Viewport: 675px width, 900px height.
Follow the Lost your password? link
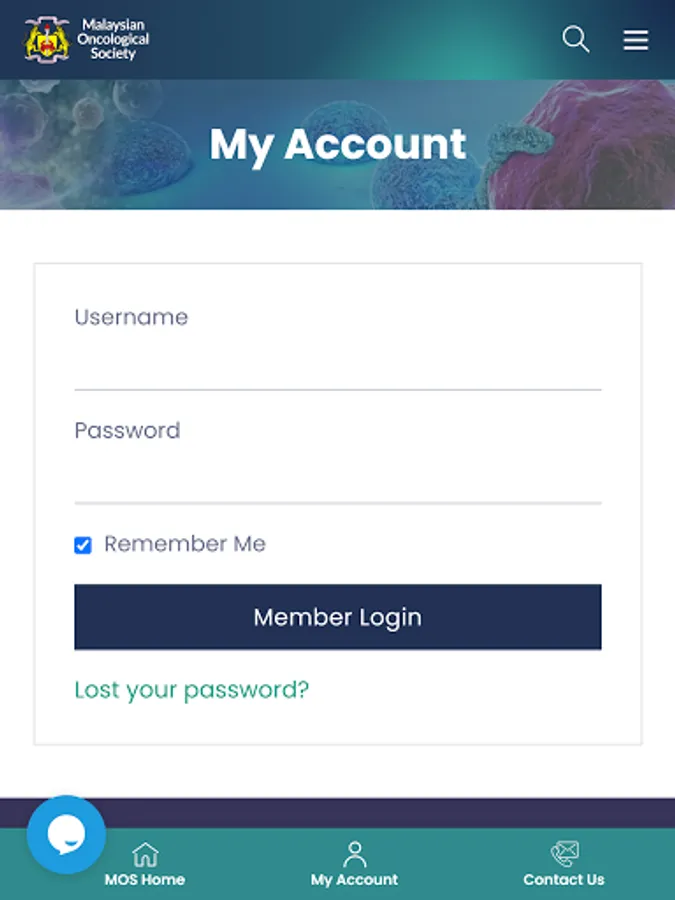tap(192, 690)
